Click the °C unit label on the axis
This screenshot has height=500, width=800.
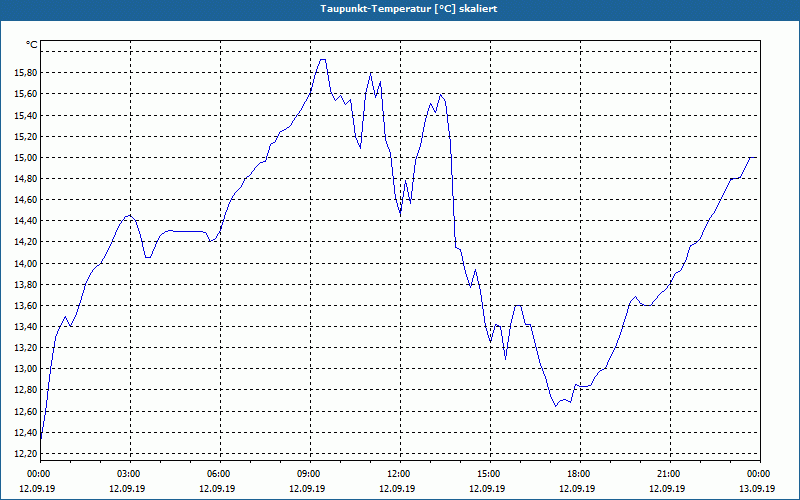pos(32,45)
